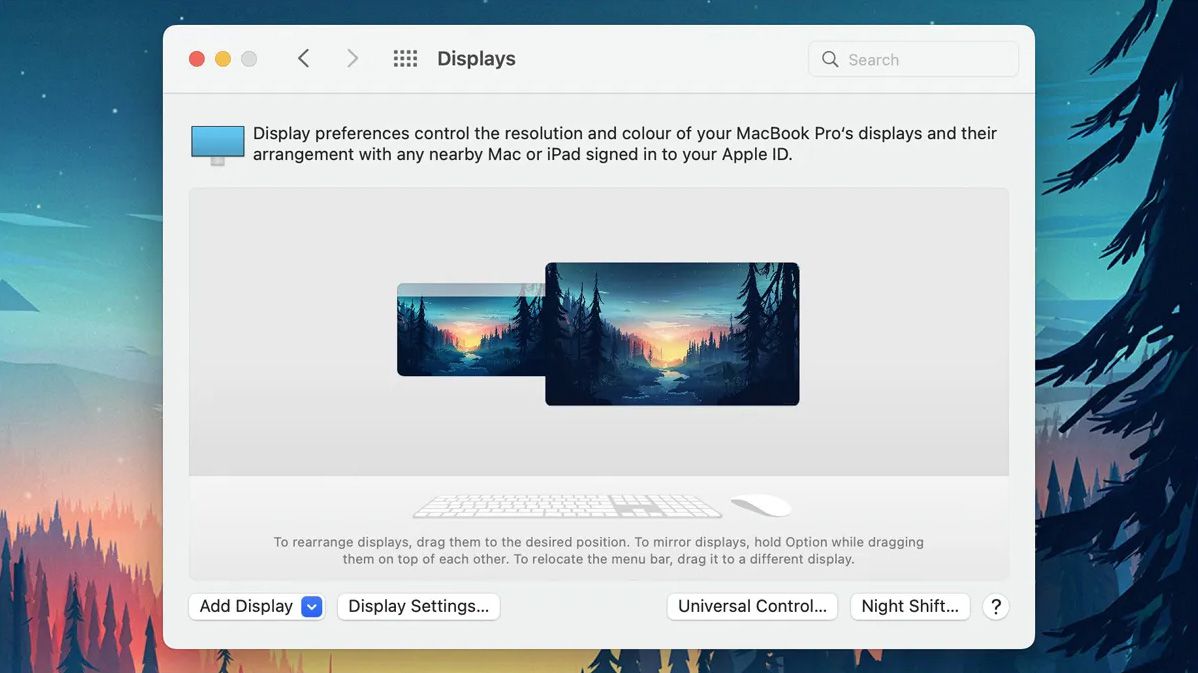Click the back navigation arrow
The width and height of the screenshot is (1198, 673).
click(303, 58)
